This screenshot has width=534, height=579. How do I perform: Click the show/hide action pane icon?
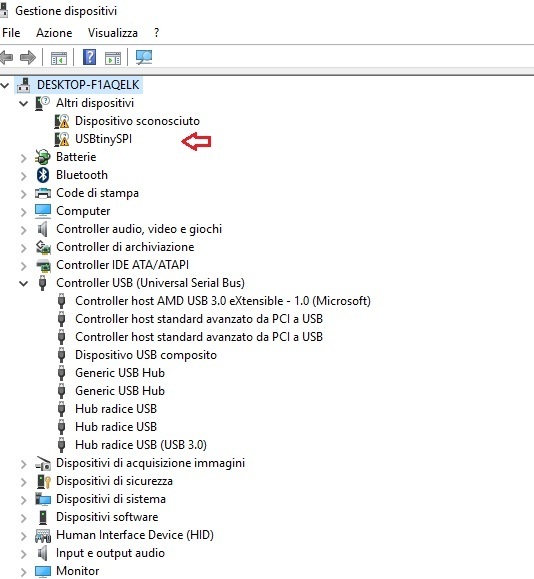[113, 58]
